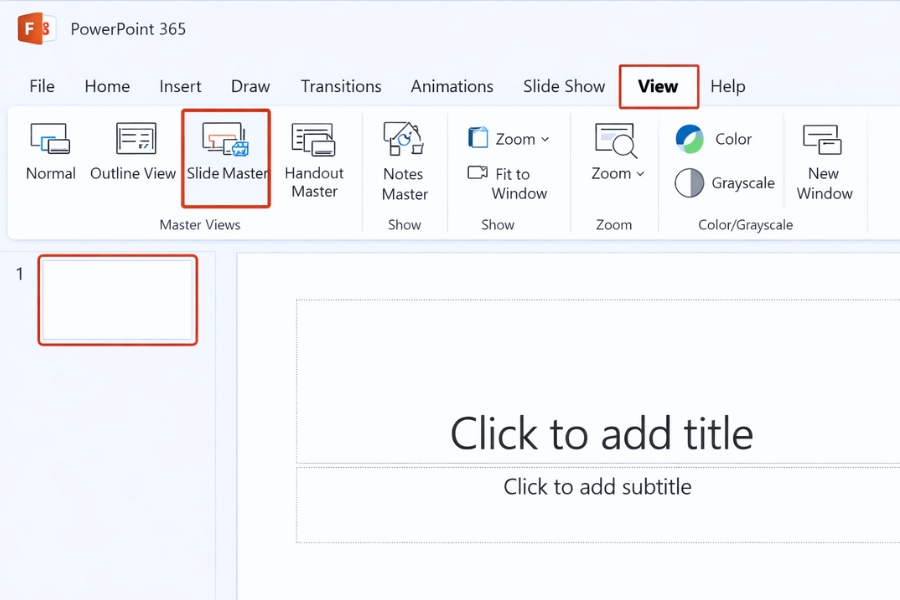Viewport: 900px width, 600px height.
Task: Open a New Window of the presentation
Action: 824,155
